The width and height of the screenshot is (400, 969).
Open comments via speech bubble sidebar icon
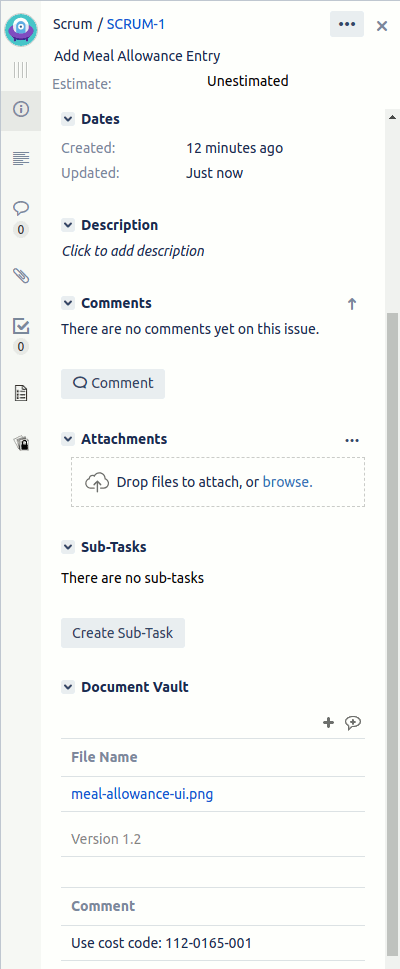point(21,208)
